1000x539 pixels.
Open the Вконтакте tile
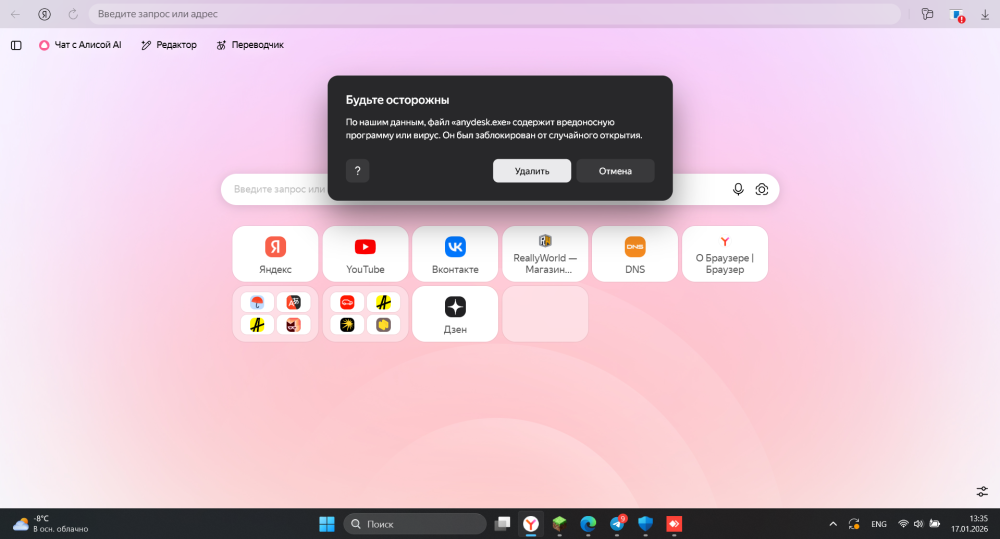(455, 254)
